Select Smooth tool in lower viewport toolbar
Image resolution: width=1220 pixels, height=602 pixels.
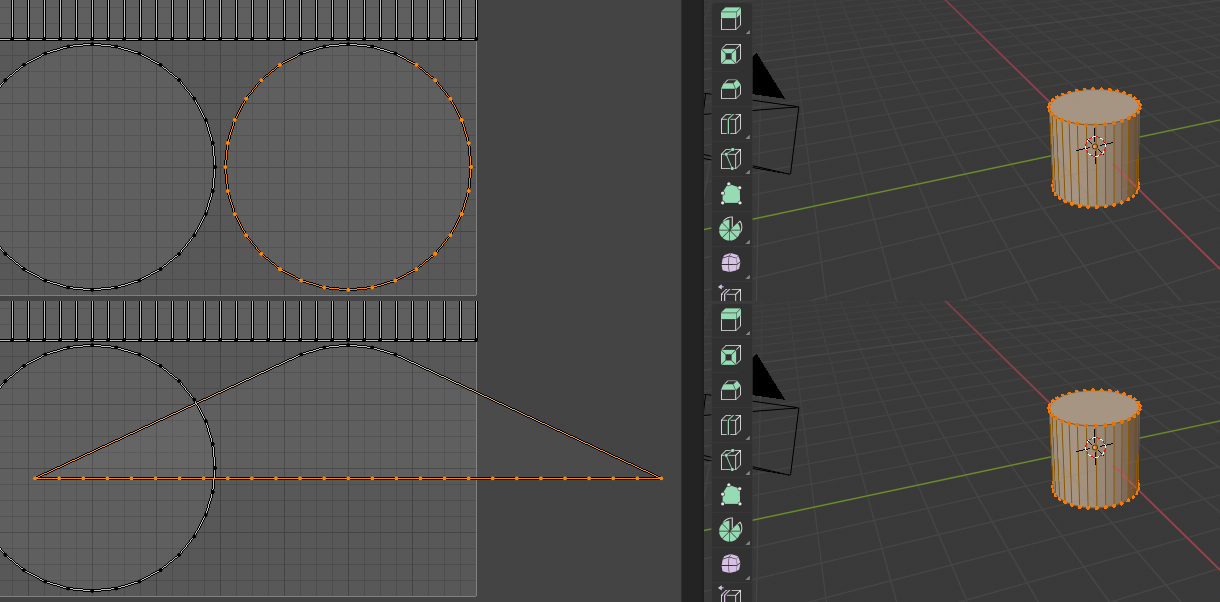[731, 564]
